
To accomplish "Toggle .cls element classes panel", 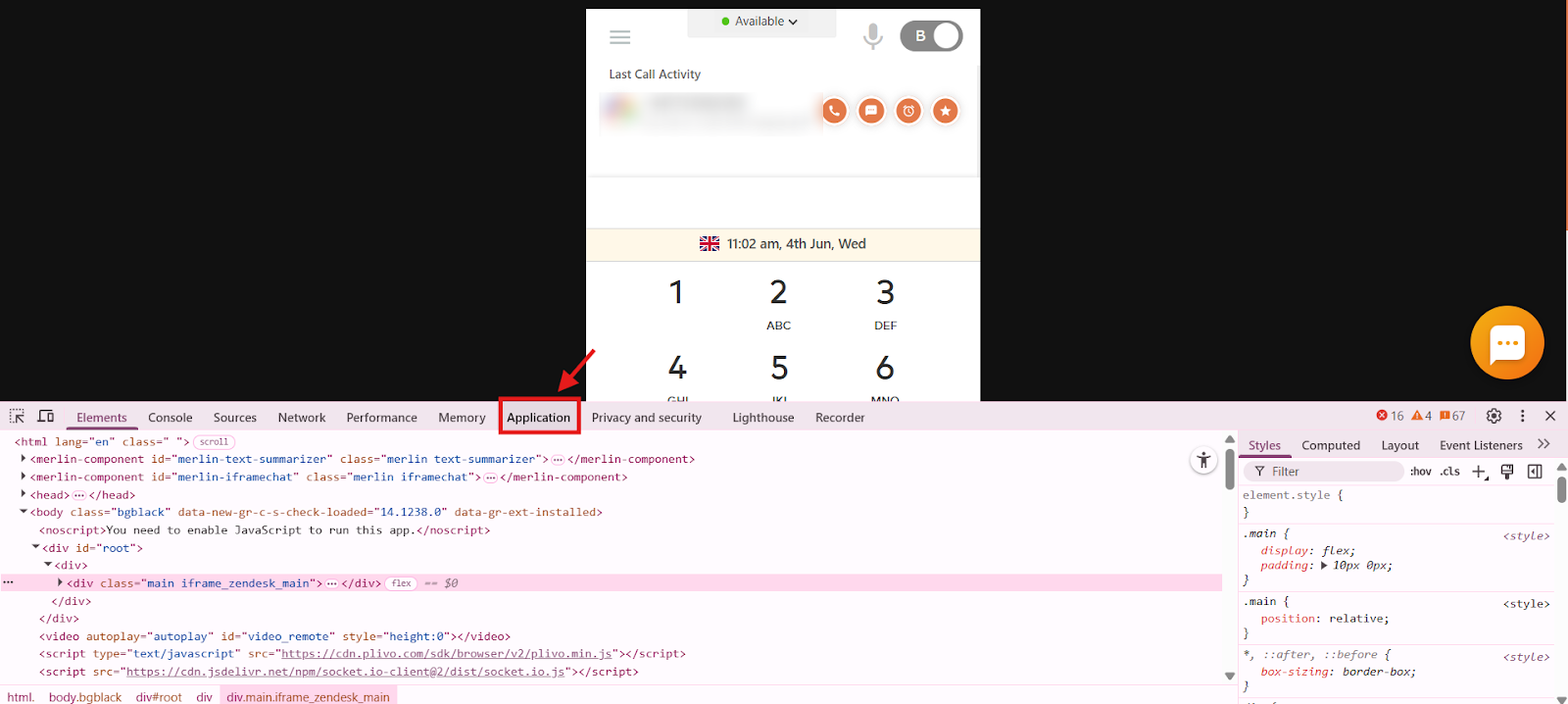I will (1450, 472).
